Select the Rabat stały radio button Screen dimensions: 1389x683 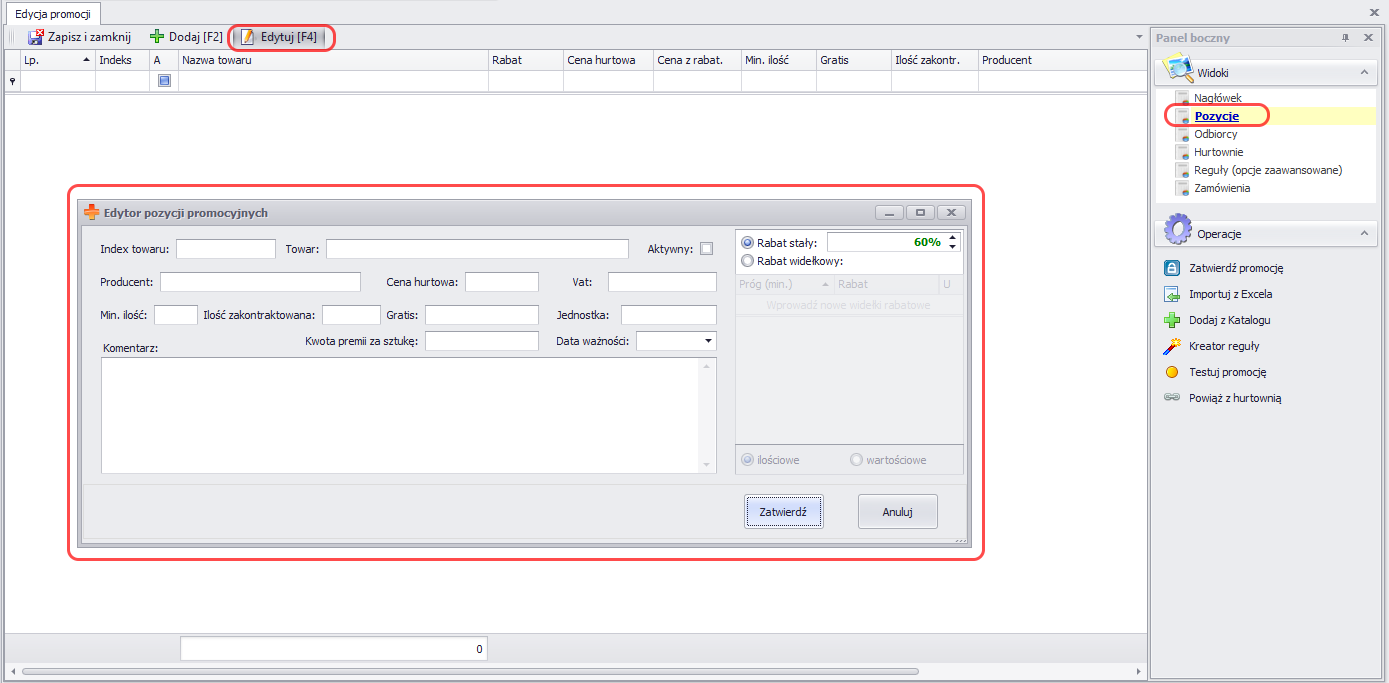(747, 243)
